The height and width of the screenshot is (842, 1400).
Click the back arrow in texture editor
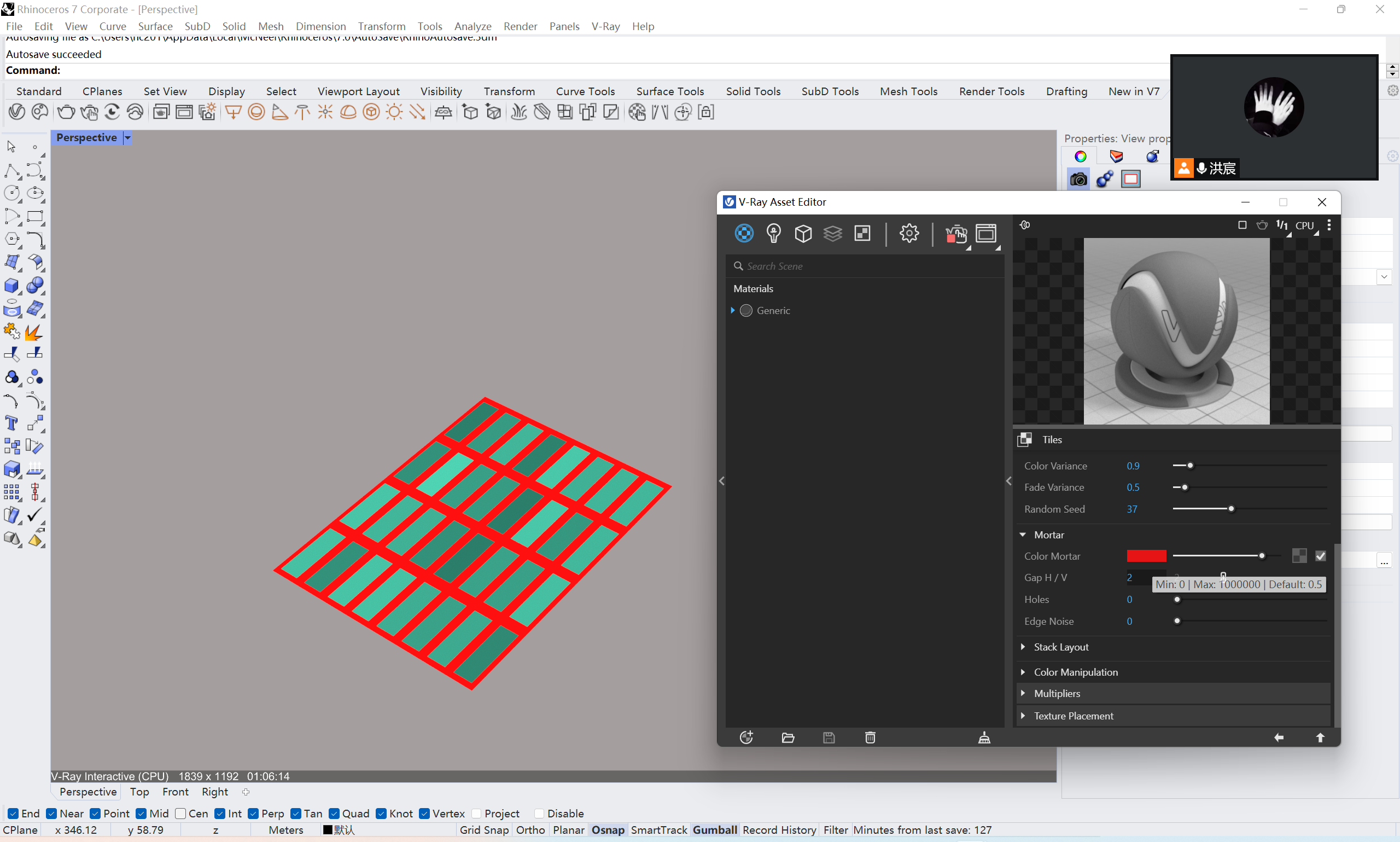coord(1279,738)
